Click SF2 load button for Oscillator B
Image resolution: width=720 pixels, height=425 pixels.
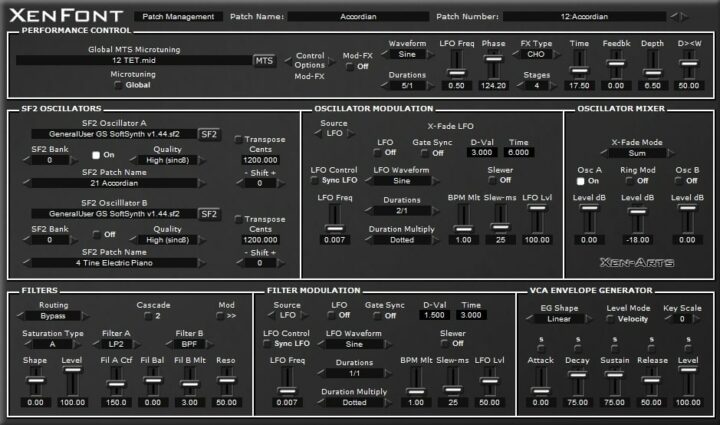pos(209,213)
